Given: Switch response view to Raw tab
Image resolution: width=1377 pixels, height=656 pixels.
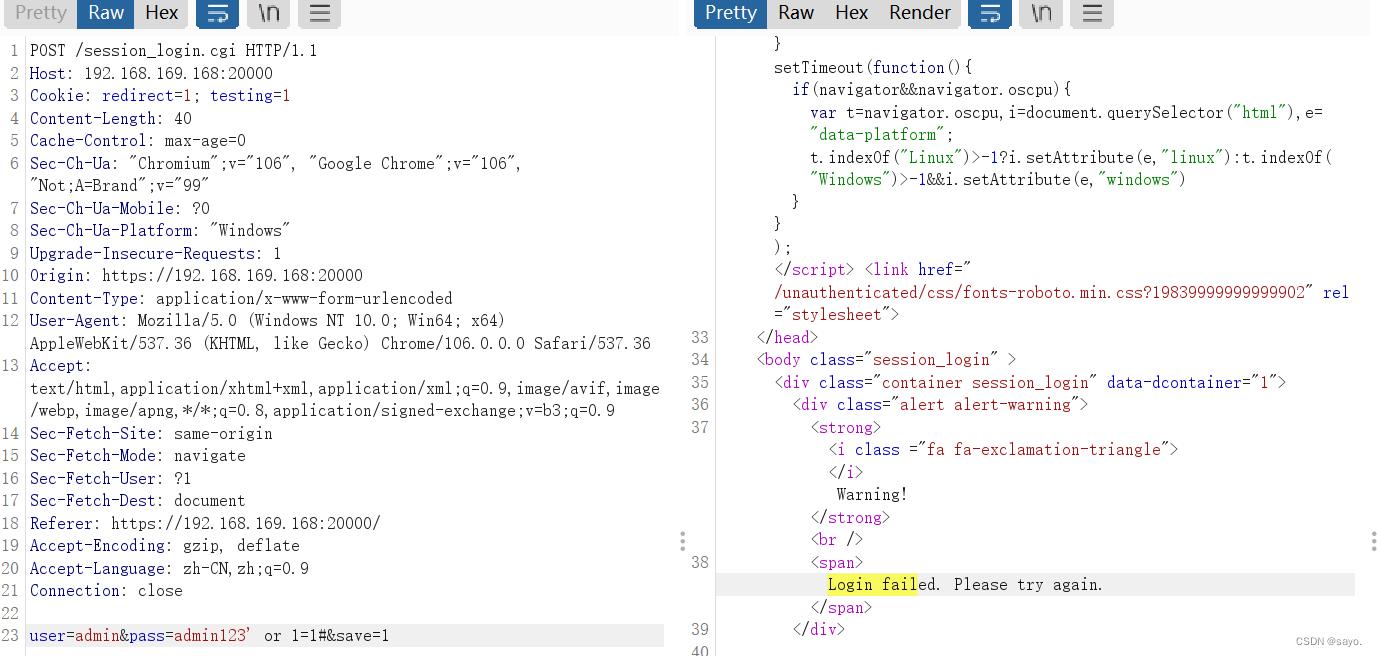Looking at the screenshot, I should (796, 13).
